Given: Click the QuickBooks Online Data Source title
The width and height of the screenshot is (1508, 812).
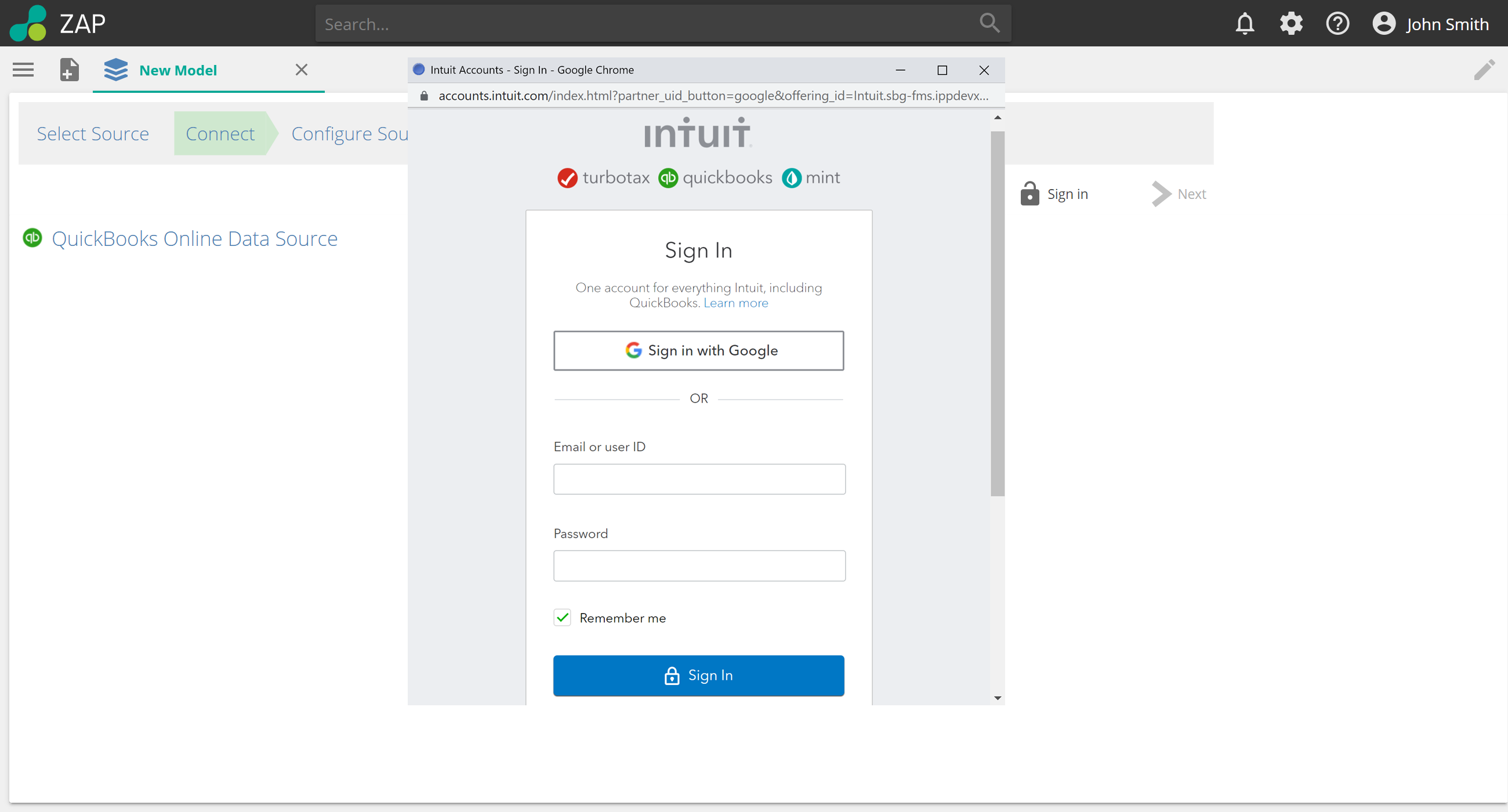Looking at the screenshot, I should point(194,238).
